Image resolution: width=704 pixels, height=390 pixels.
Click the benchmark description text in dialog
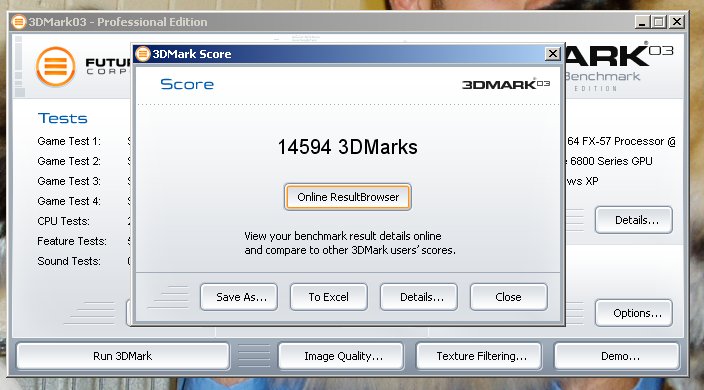coord(350,243)
